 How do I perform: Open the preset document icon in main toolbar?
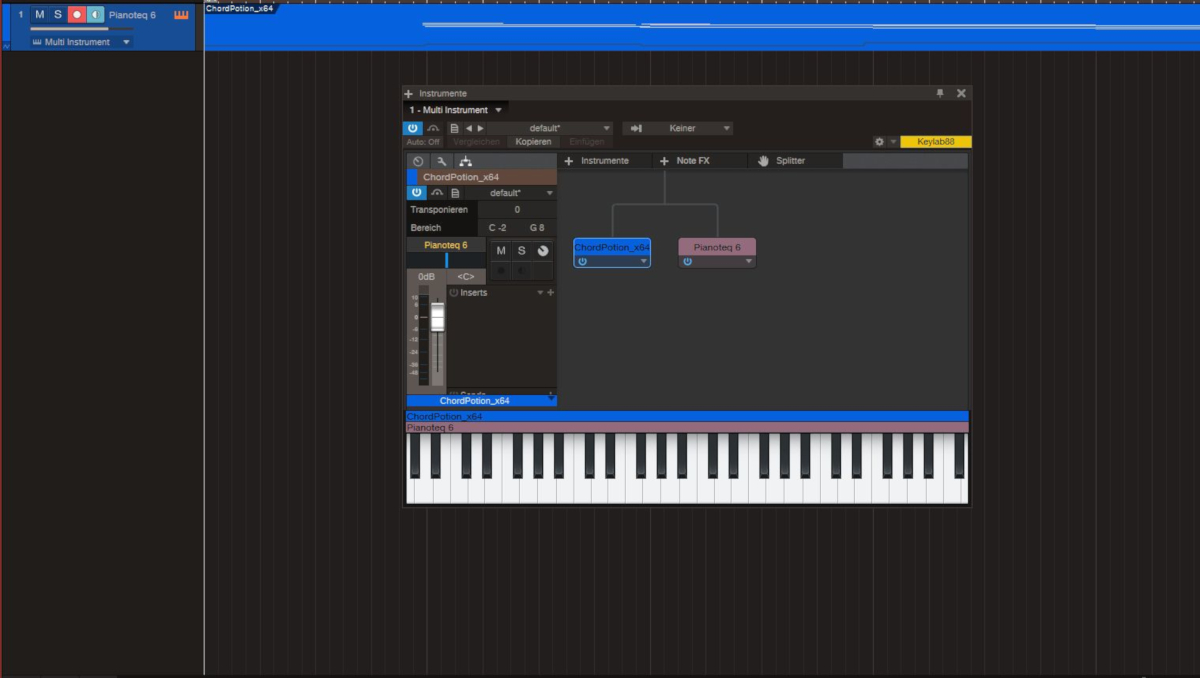(455, 128)
